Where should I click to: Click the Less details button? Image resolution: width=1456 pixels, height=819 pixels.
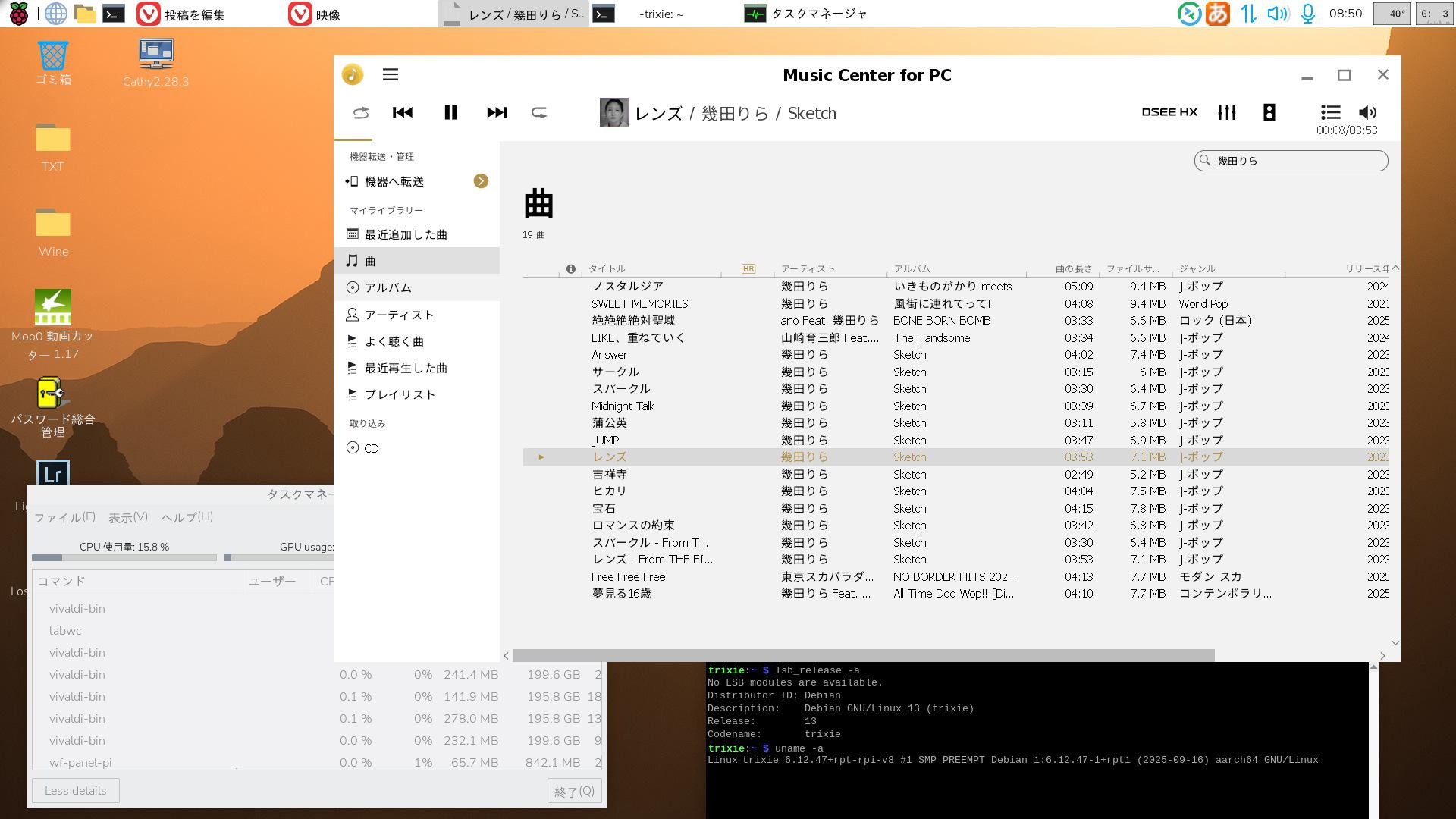coord(75,790)
